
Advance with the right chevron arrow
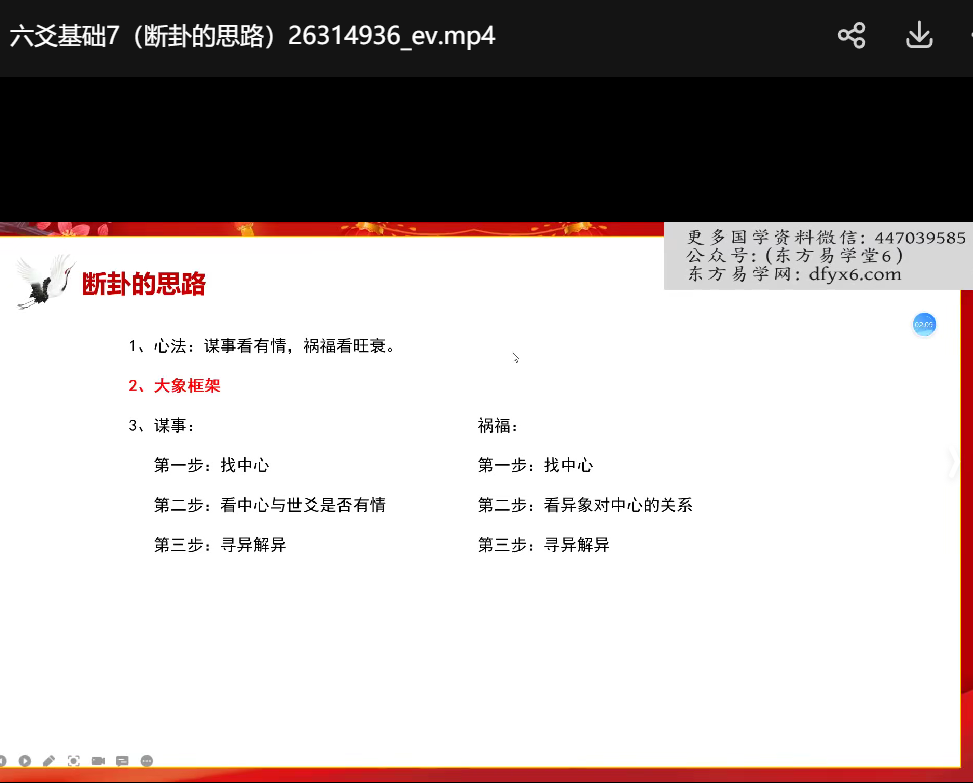pos(950,461)
